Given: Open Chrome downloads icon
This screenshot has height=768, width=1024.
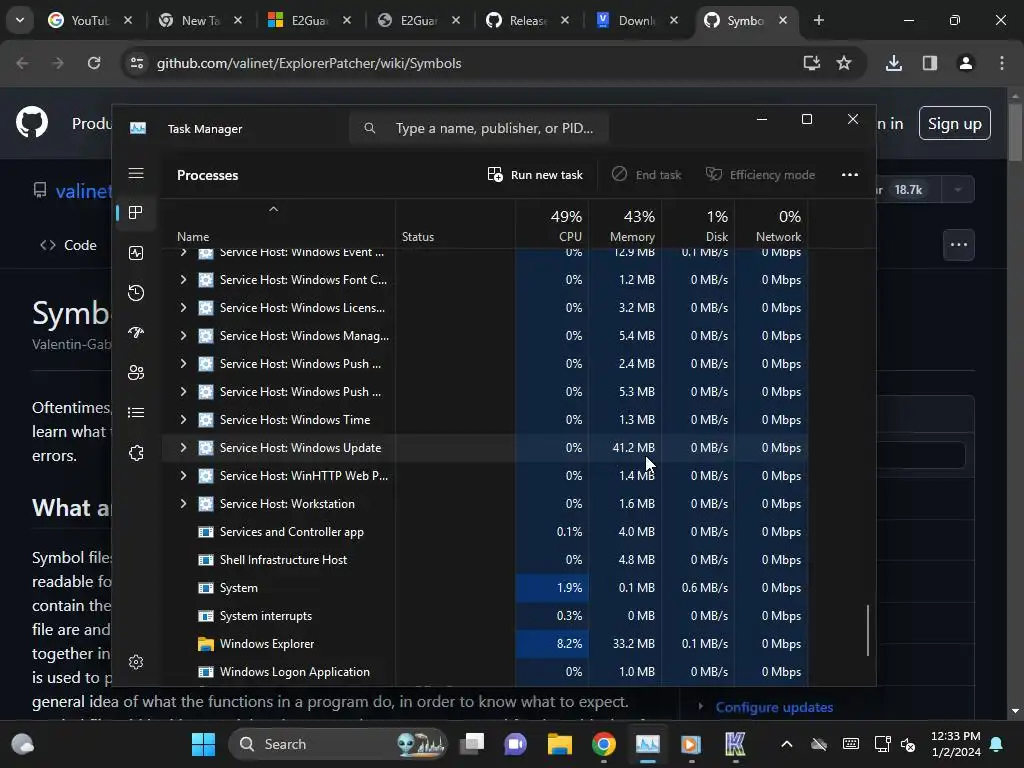Looking at the screenshot, I should tap(893, 63).
